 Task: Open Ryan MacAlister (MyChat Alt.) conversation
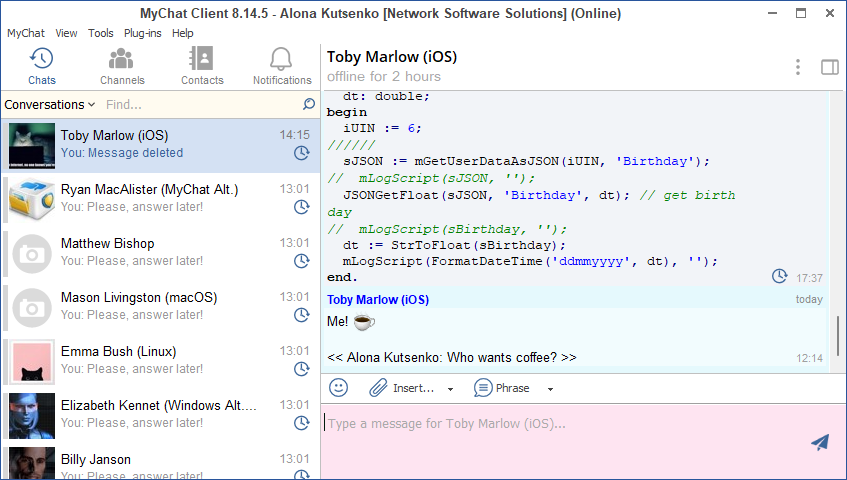160,199
